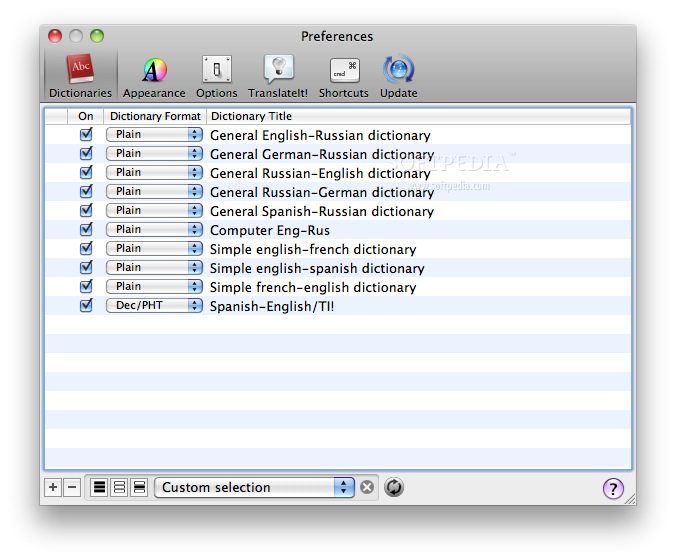Uncheck Spanish-English/TI! dictionary
The image size is (676, 560).
click(x=86, y=305)
